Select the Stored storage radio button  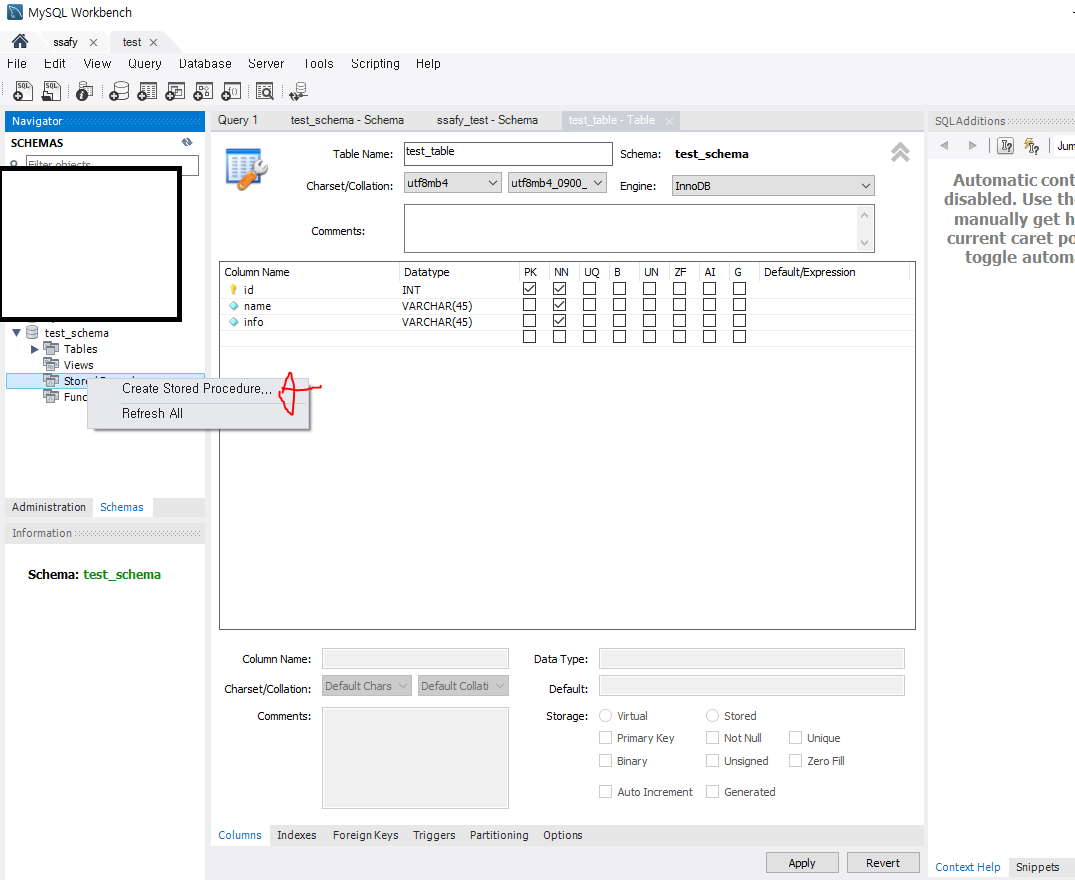[712, 716]
